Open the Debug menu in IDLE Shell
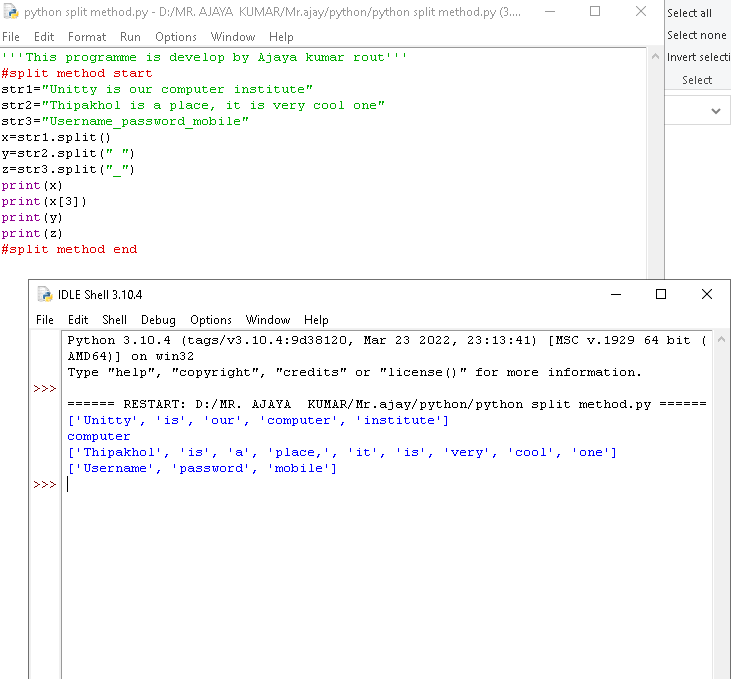731x679 pixels. click(158, 320)
